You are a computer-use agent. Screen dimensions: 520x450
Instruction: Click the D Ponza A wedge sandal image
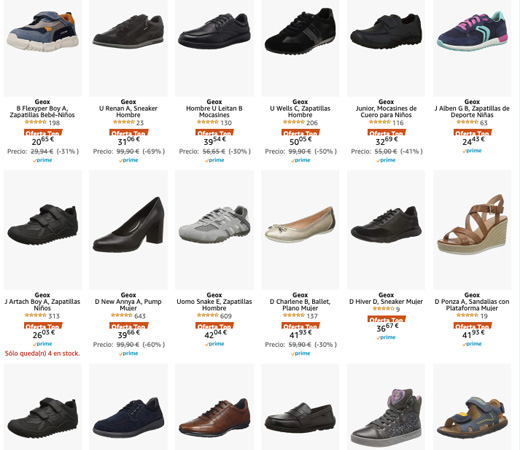pyautogui.click(x=472, y=224)
